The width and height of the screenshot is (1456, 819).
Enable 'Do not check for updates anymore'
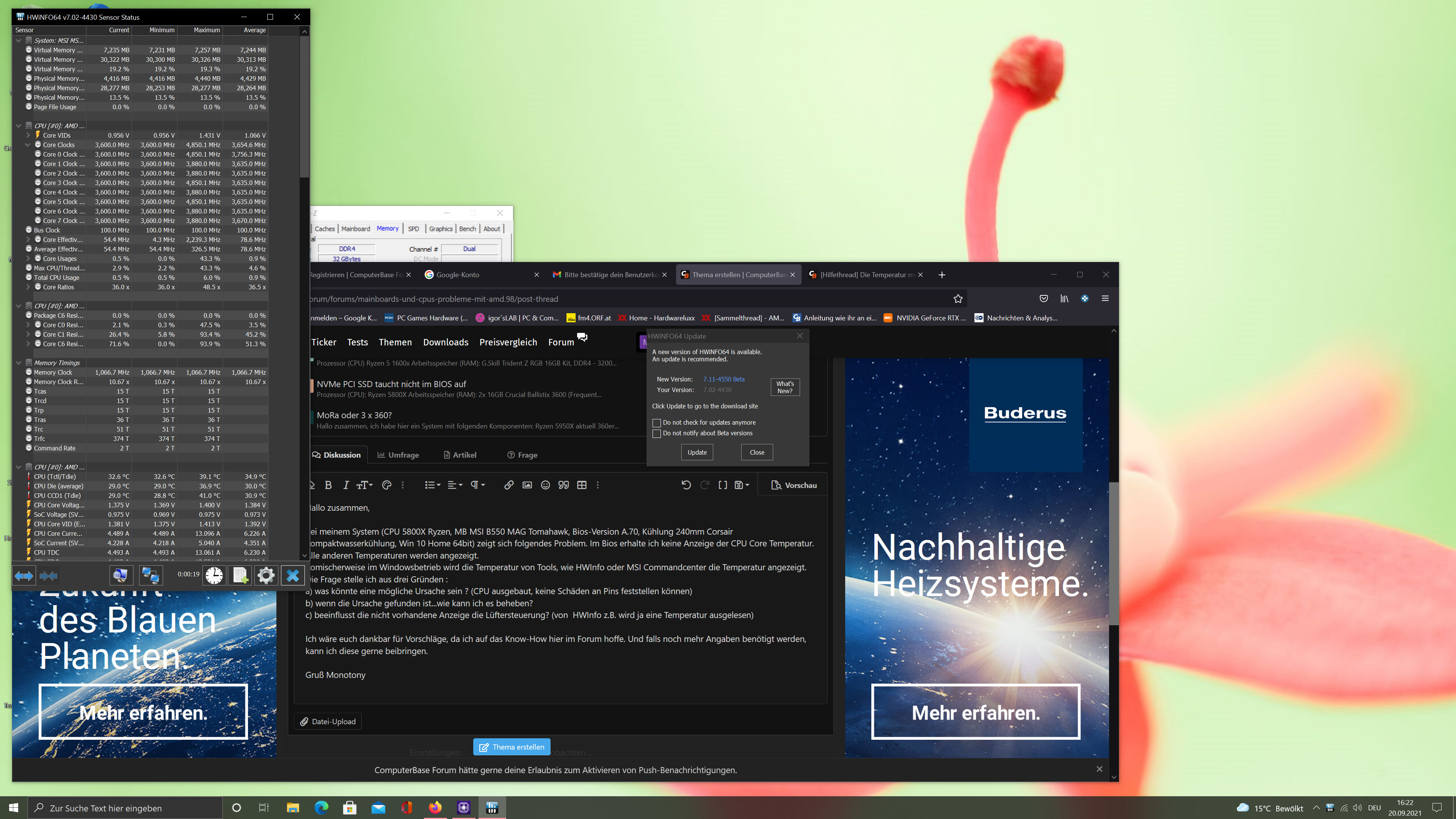pyautogui.click(x=657, y=423)
